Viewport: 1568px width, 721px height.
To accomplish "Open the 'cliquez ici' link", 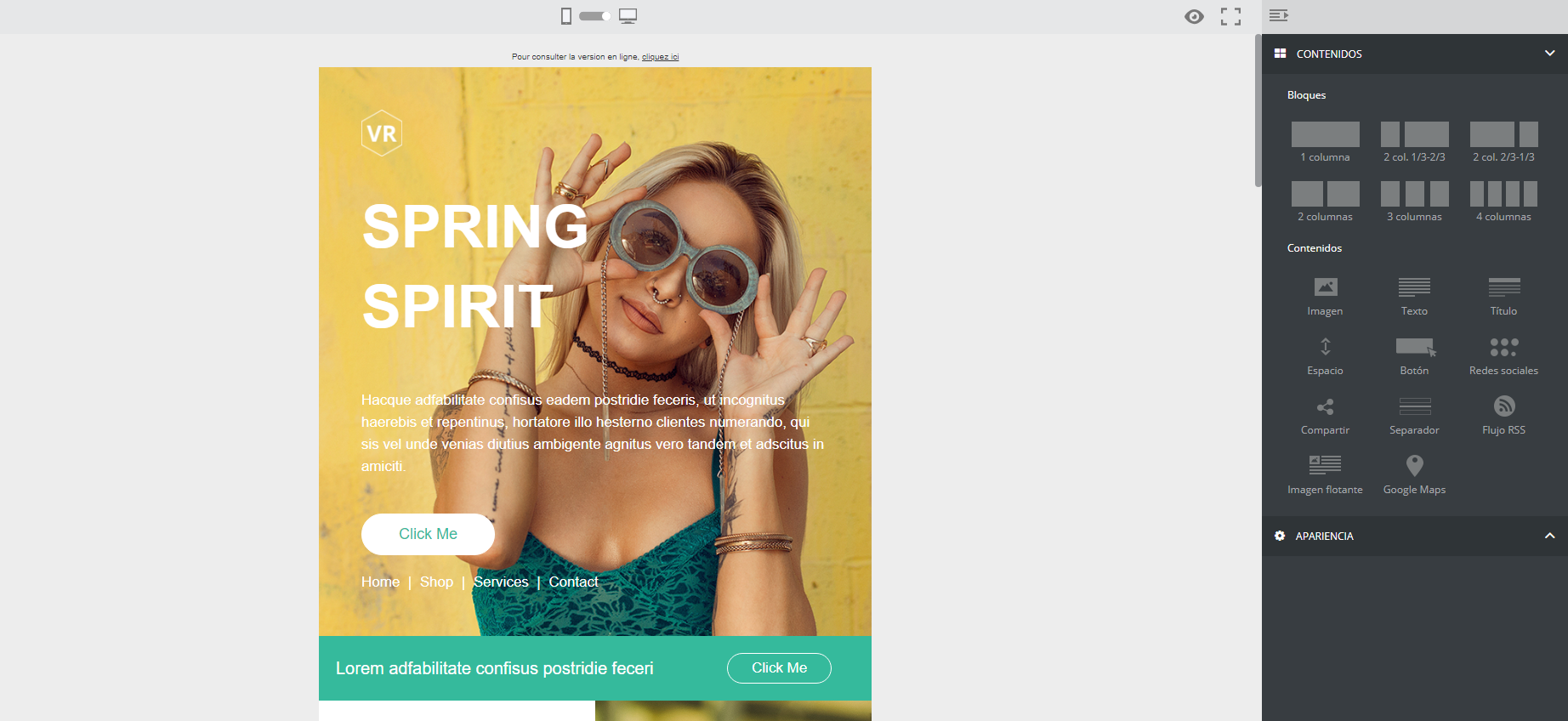I will coord(660,57).
